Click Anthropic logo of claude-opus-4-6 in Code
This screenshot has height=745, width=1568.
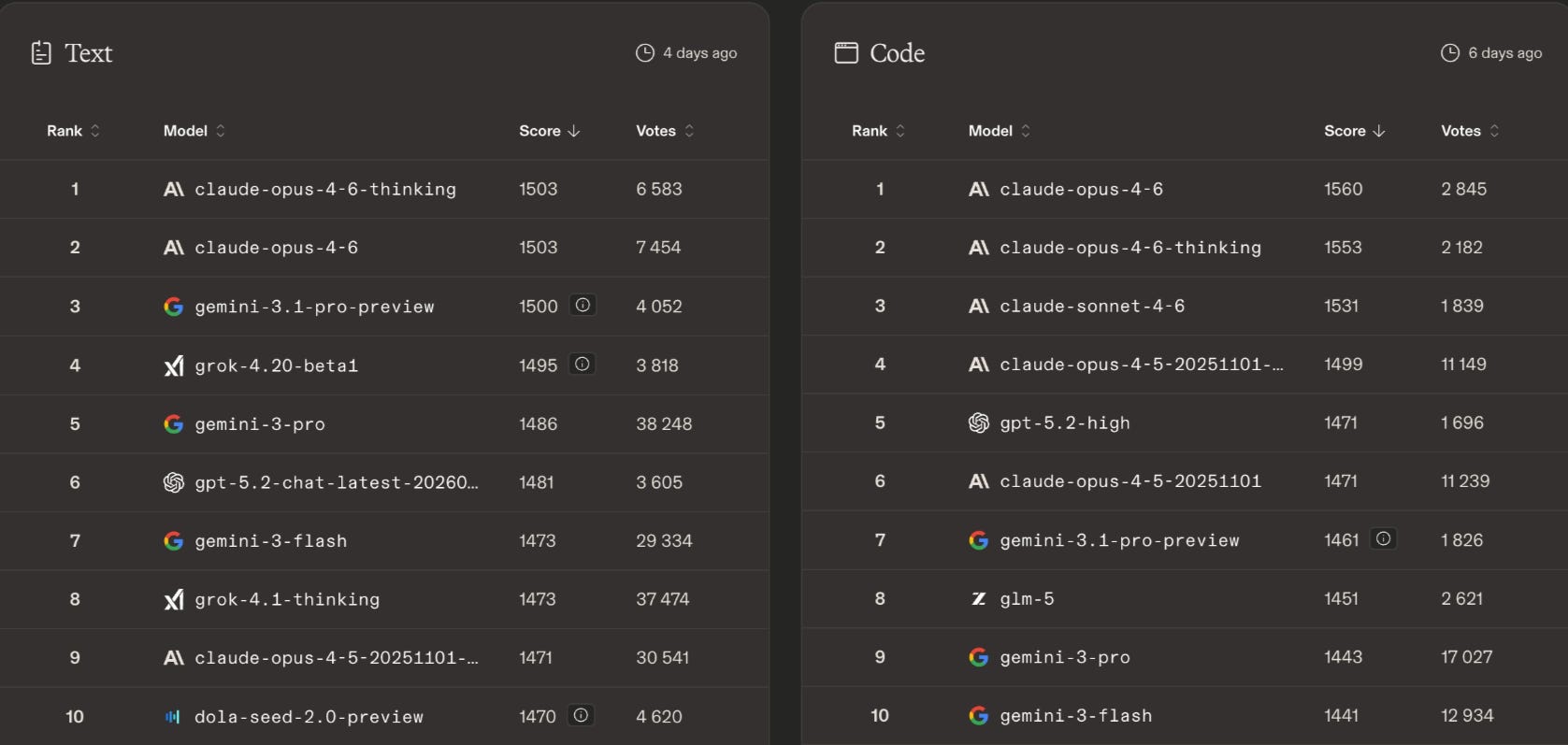[x=979, y=190]
